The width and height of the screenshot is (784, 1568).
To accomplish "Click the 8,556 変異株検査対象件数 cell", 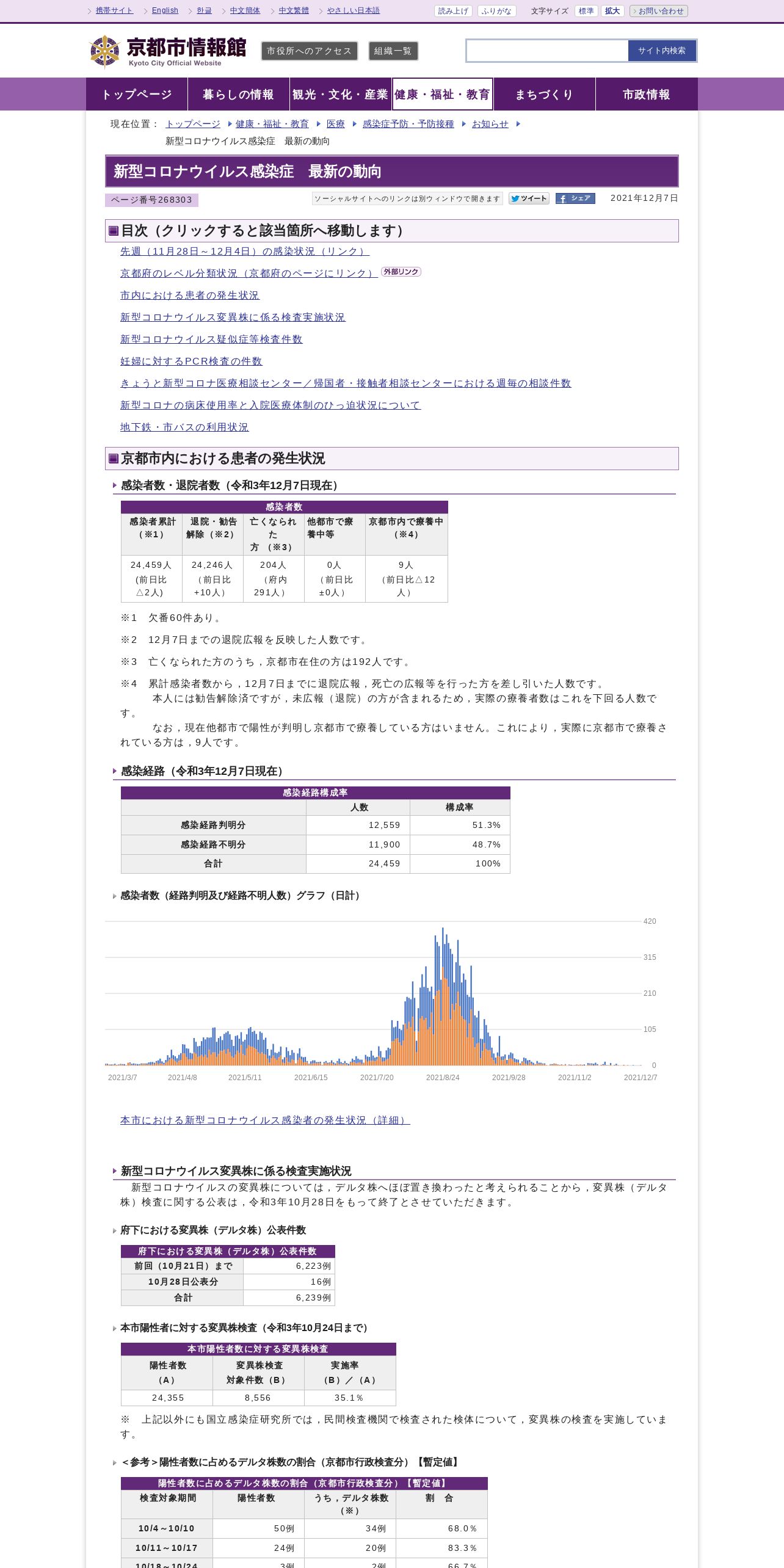I will pyautogui.click(x=258, y=1398).
